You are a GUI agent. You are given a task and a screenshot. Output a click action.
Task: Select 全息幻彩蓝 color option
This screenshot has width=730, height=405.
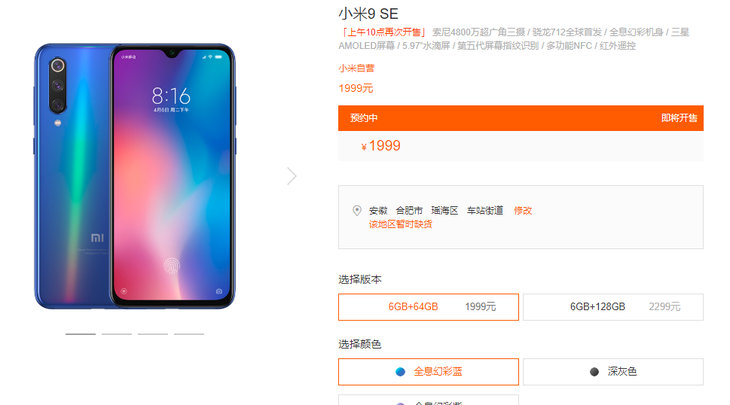click(428, 371)
